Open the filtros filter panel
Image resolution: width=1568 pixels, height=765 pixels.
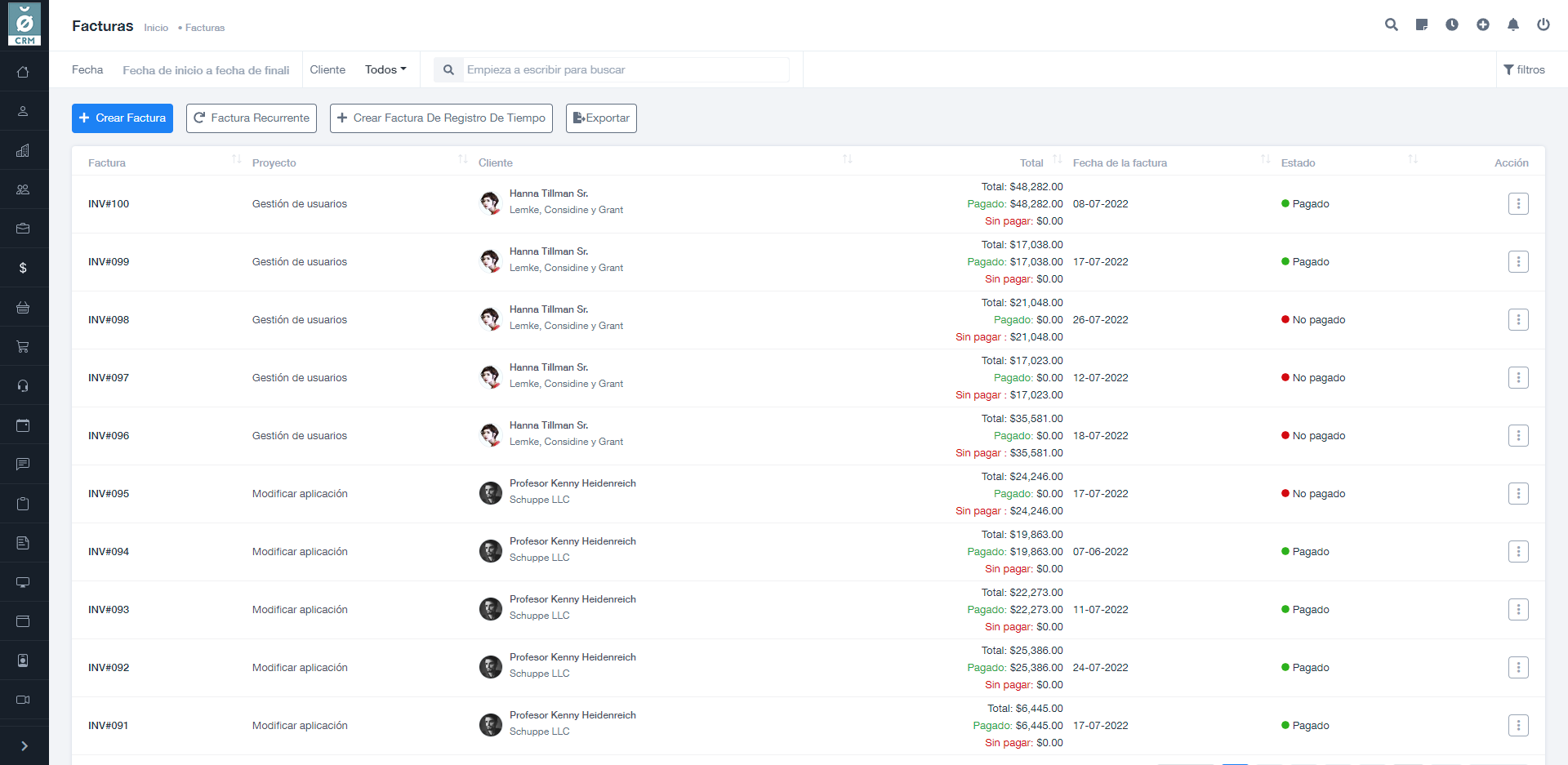pos(1524,69)
